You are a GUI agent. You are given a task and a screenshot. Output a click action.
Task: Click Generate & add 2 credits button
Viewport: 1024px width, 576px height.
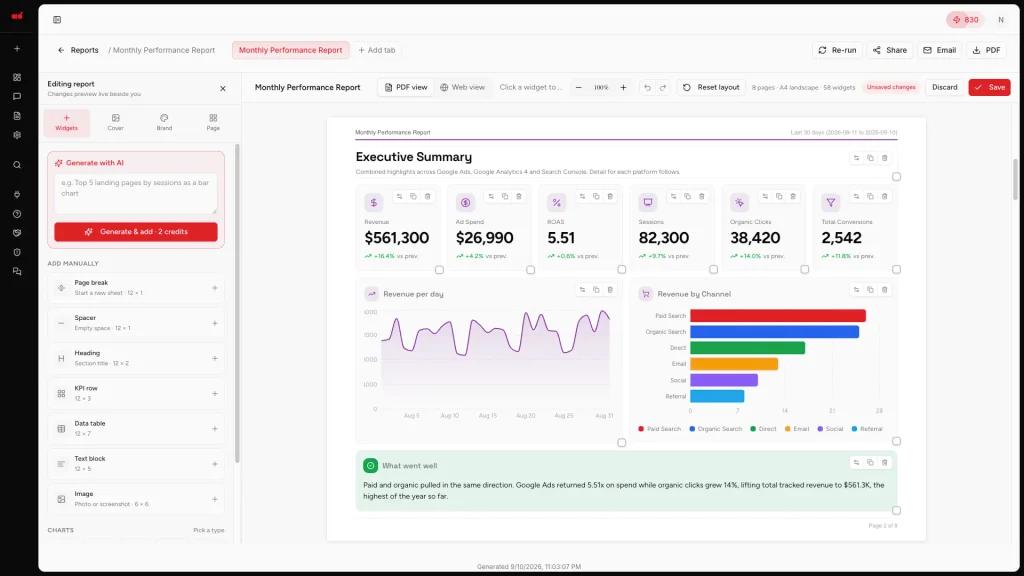tap(136, 232)
